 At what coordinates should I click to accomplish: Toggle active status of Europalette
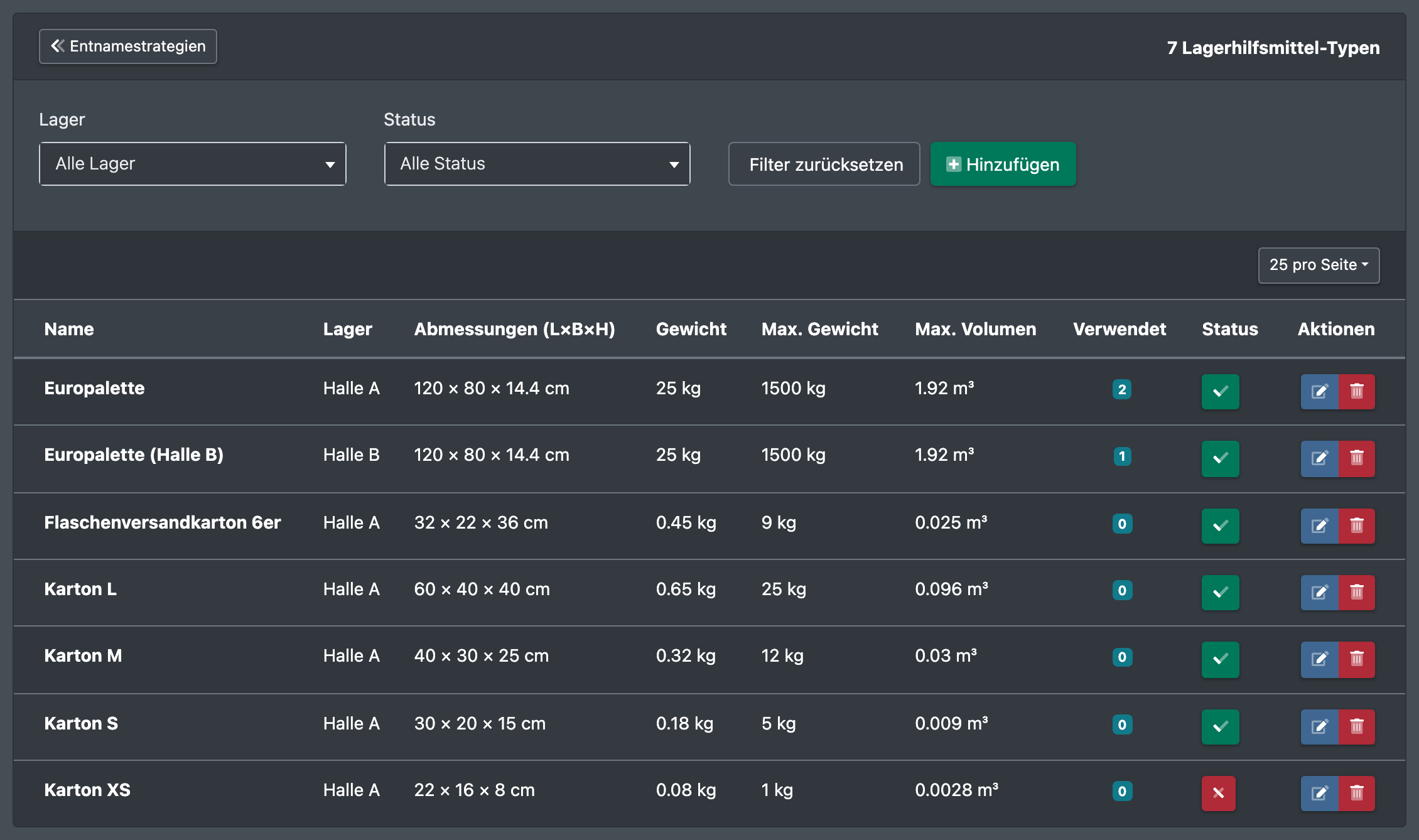click(1220, 392)
